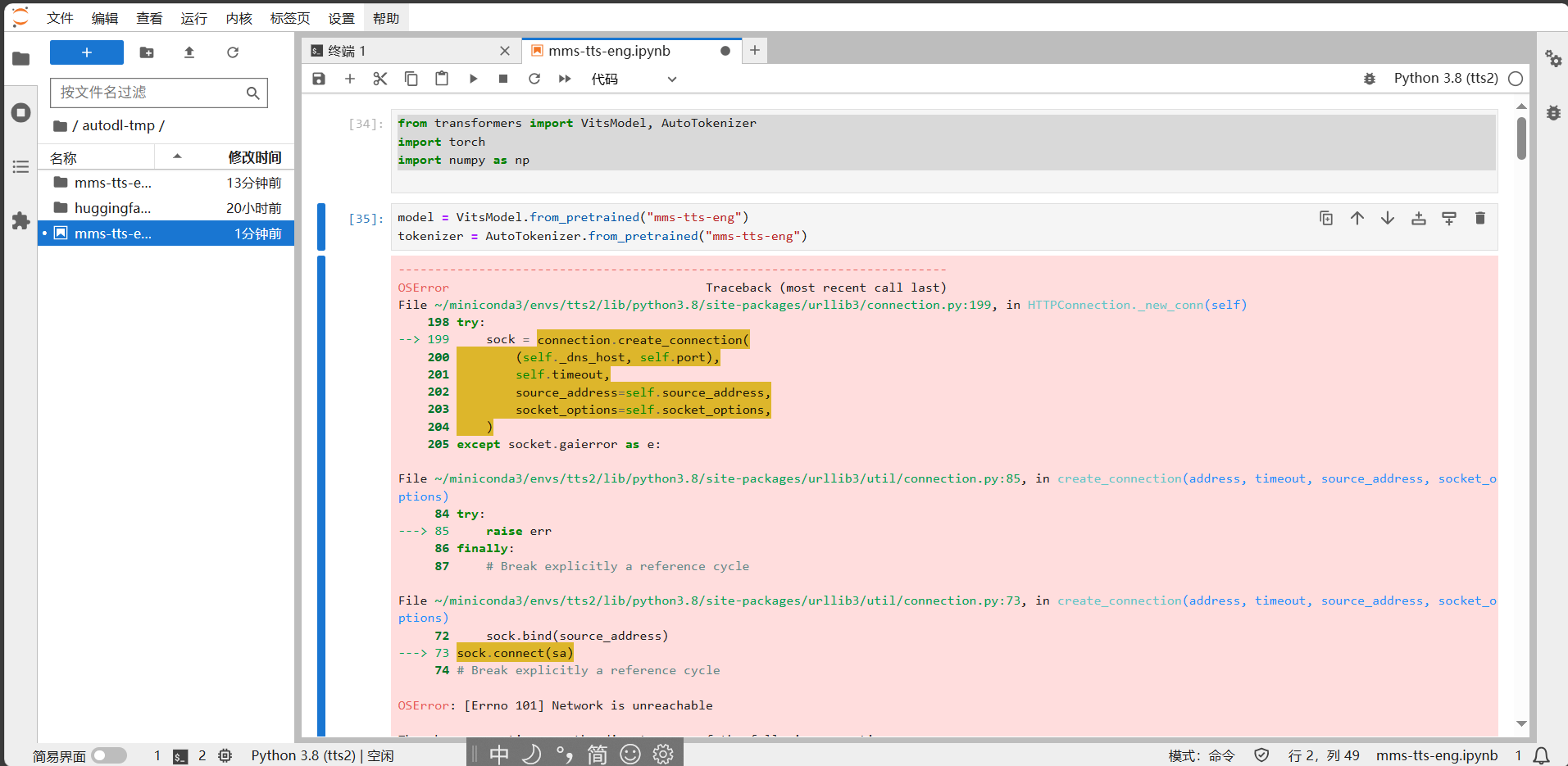Open the 文件 menu
The image size is (1568, 766).
click(60, 18)
